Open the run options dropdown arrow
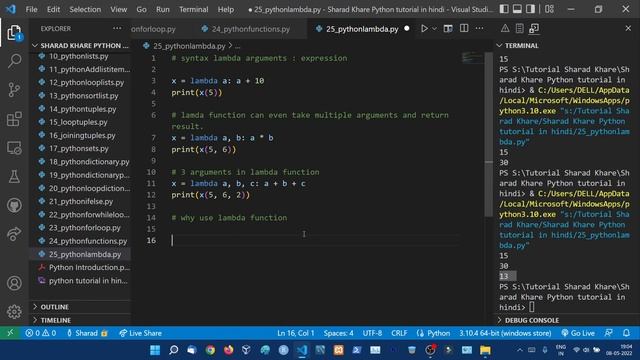640x360 pixels. point(434,29)
